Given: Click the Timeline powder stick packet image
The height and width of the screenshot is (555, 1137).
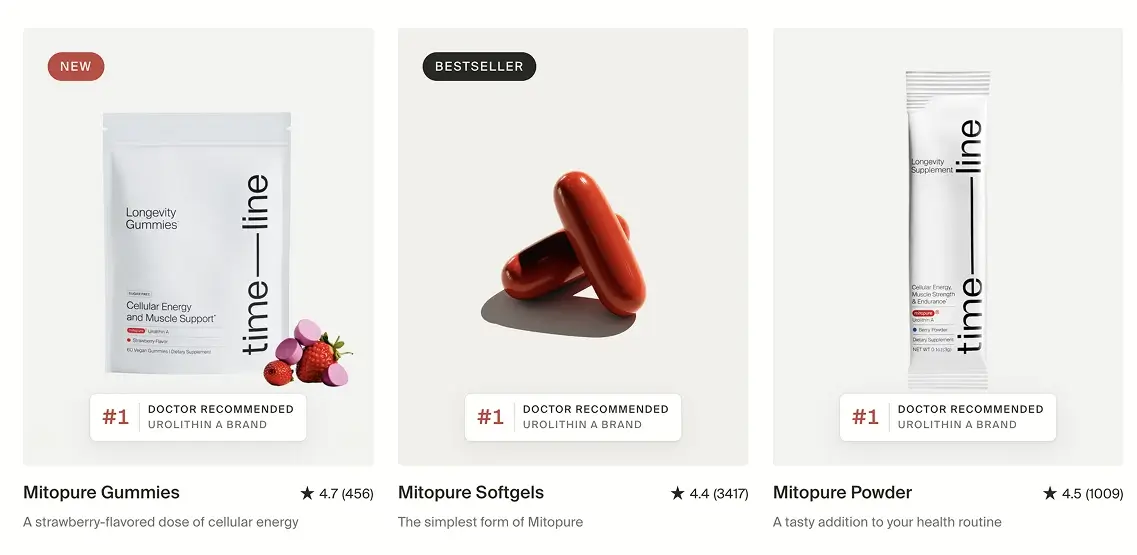Looking at the screenshot, I should [947, 230].
